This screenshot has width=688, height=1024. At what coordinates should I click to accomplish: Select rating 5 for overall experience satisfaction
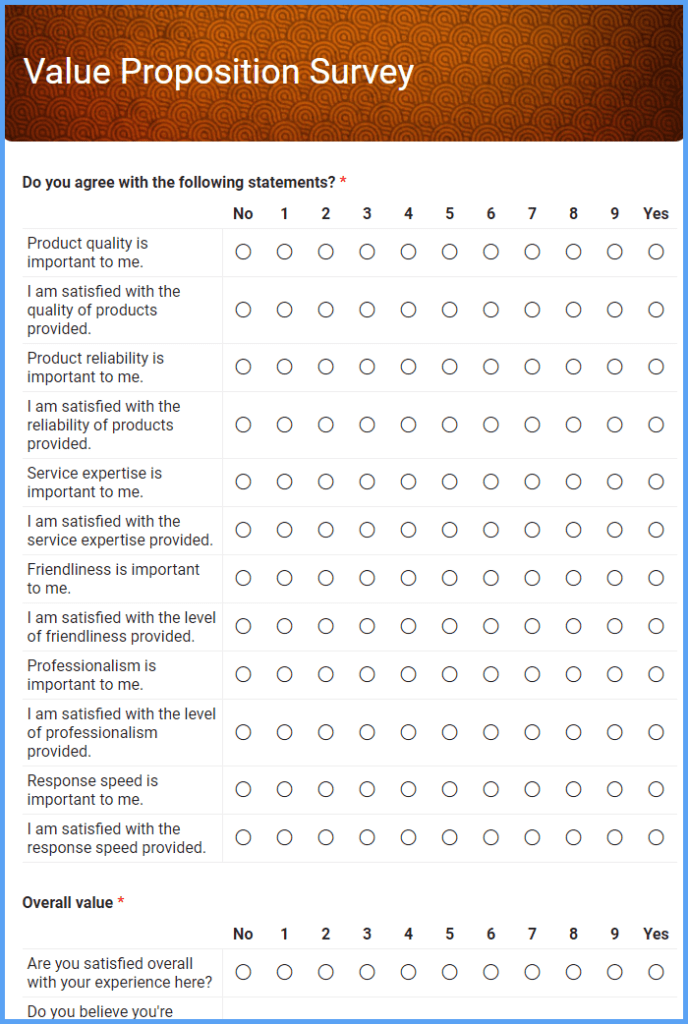click(449, 972)
